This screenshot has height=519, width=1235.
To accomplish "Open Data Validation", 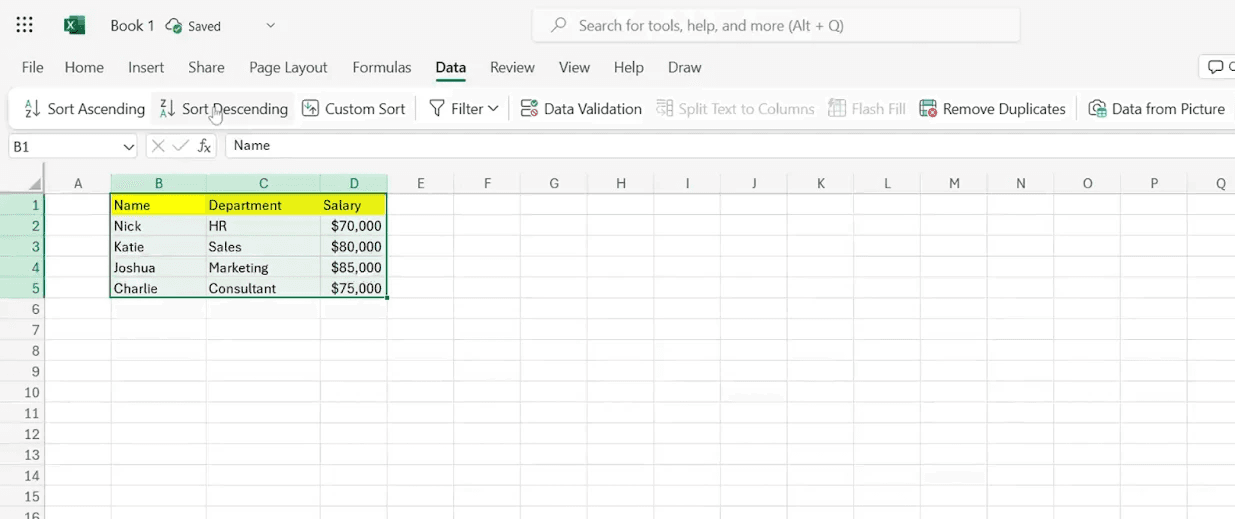I will [x=581, y=109].
